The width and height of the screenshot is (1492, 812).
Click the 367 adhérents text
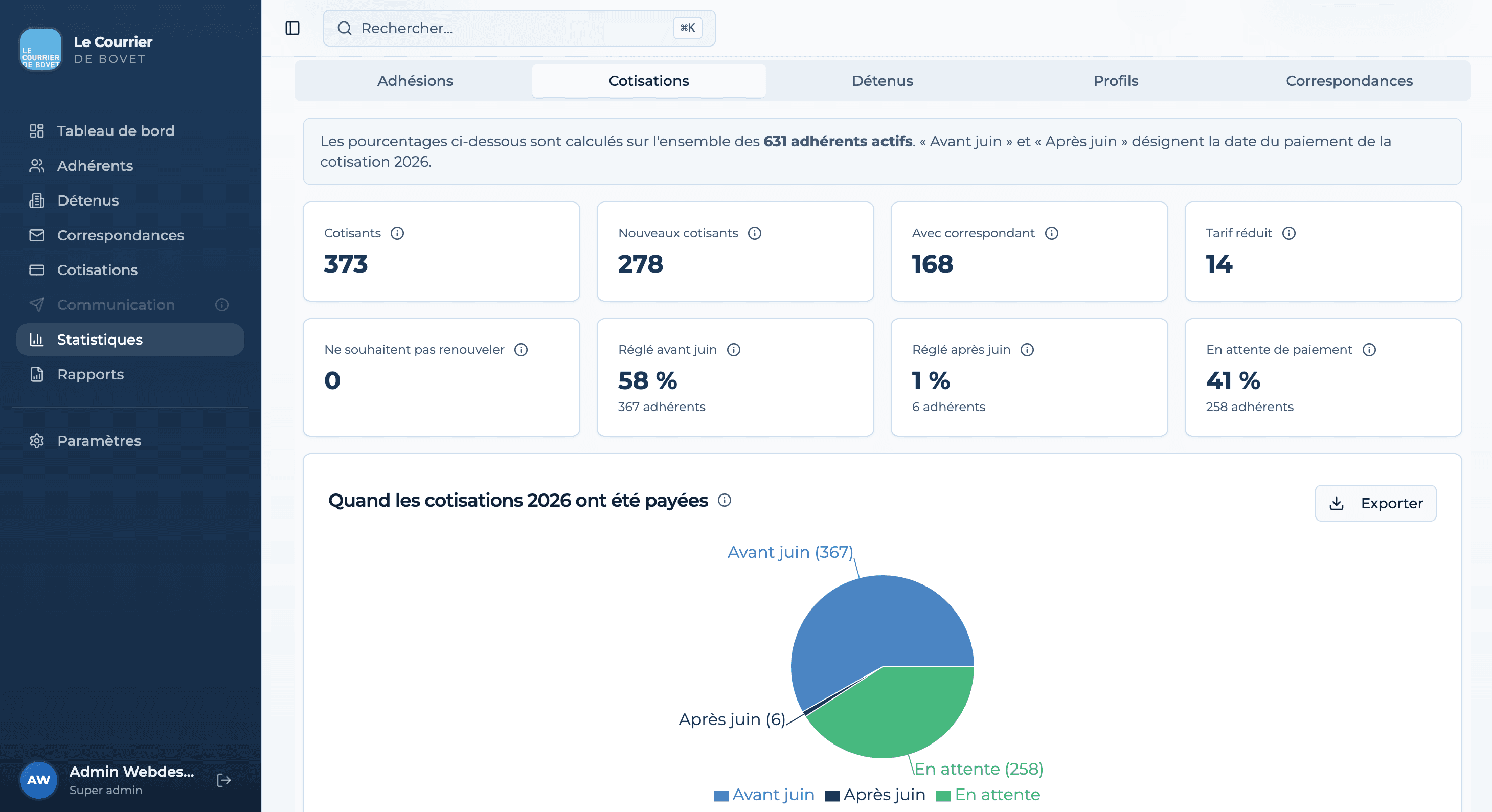click(x=662, y=407)
